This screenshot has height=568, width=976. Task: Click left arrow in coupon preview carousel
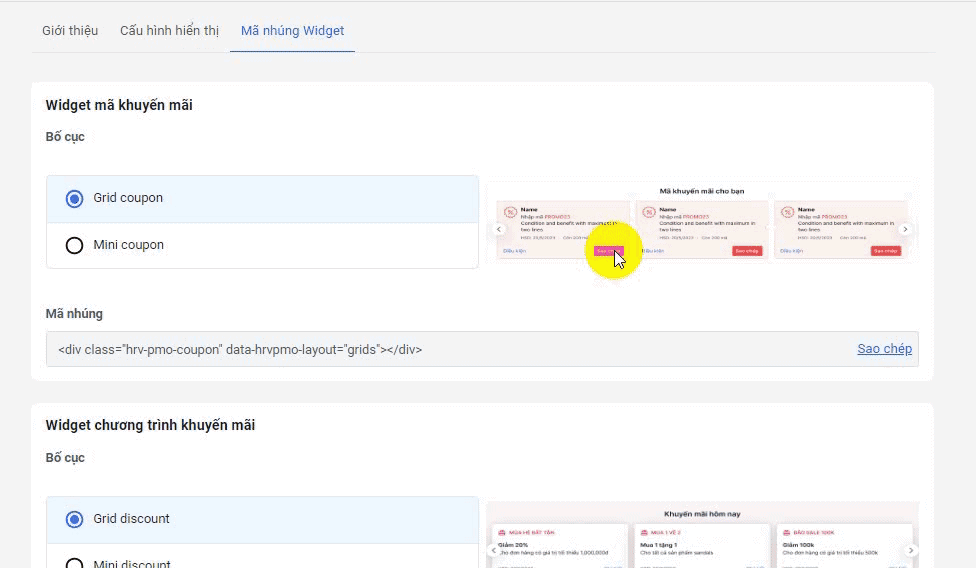[x=499, y=229]
